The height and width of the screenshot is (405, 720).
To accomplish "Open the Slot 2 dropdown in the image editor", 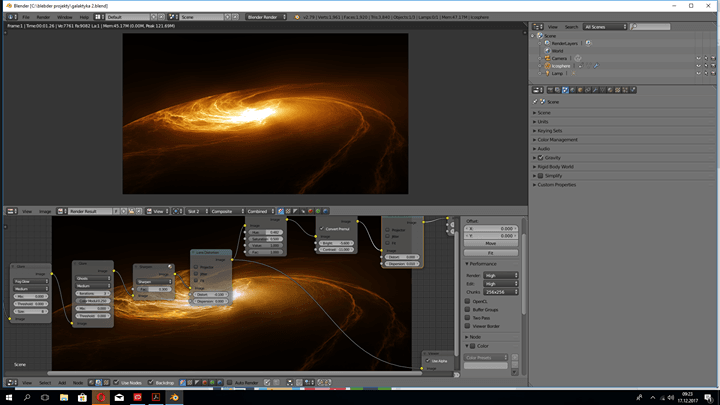I will 197,211.
